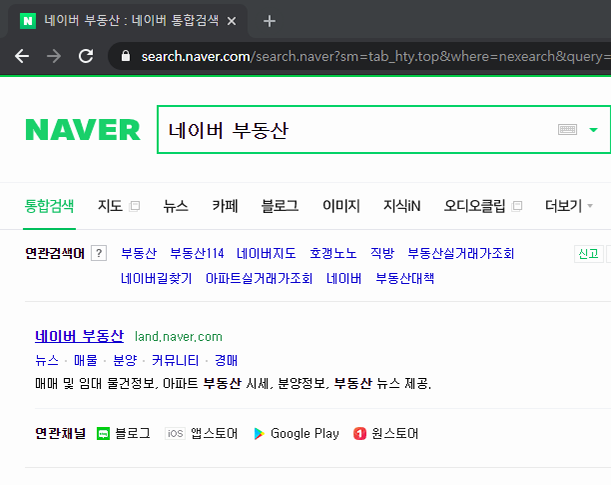Open the 블로그 related channel link
Image resolution: width=611 pixels, height=485 pixels.
click(132, 433)
